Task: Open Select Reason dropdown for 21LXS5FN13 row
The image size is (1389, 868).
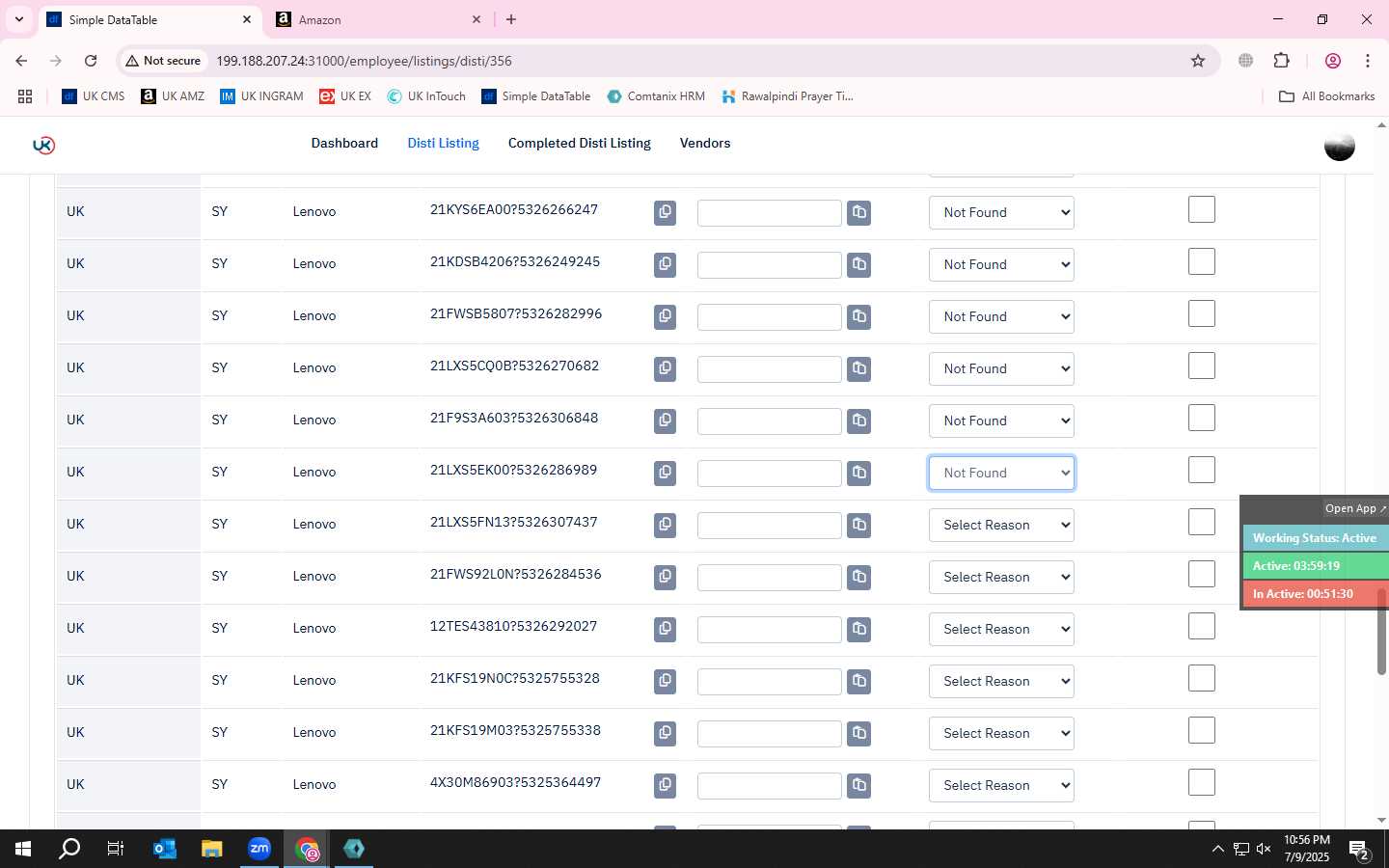Action: click(1001, 525)
